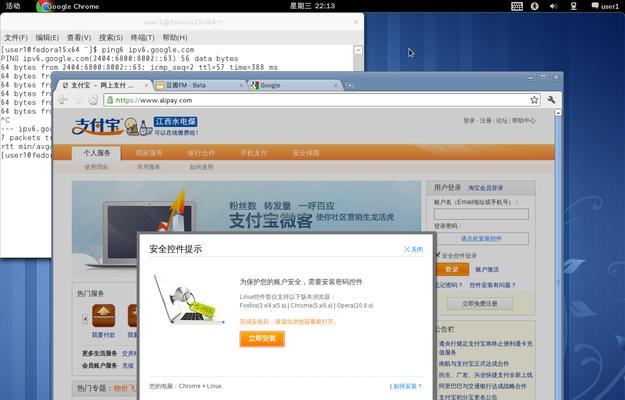Screen dimensions: 625x400
Task: Click the 如何使用 sub-navigation link
Action: tap(201, 167)
